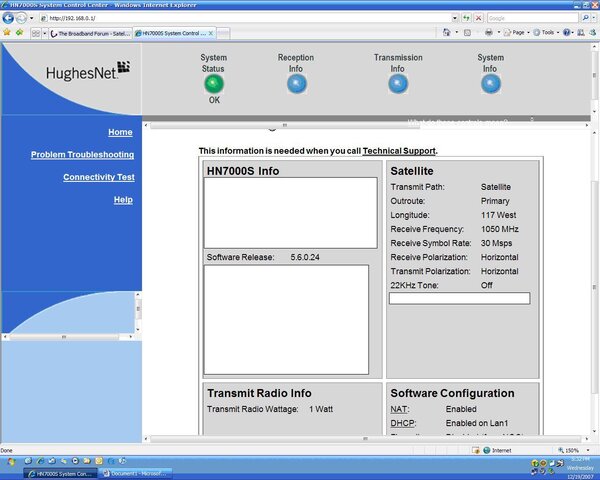Click the Internet zone globe in status bar

coord(486,451)
